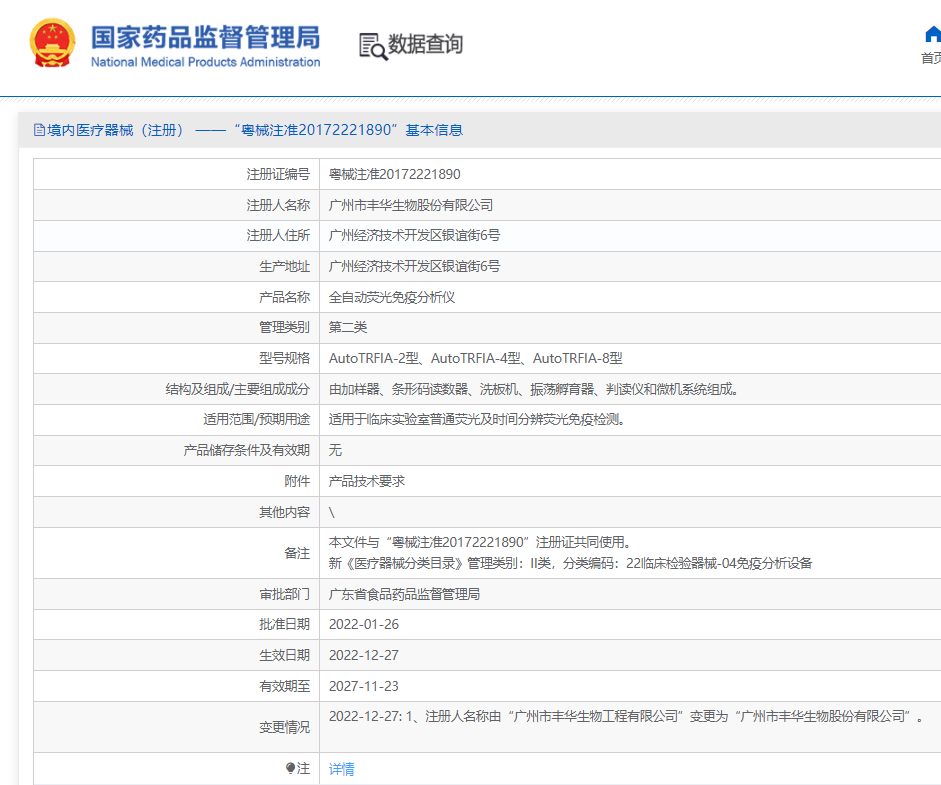
Task: Click the 数据查询 magnifier document icon
Action: [x=372, y=45]
